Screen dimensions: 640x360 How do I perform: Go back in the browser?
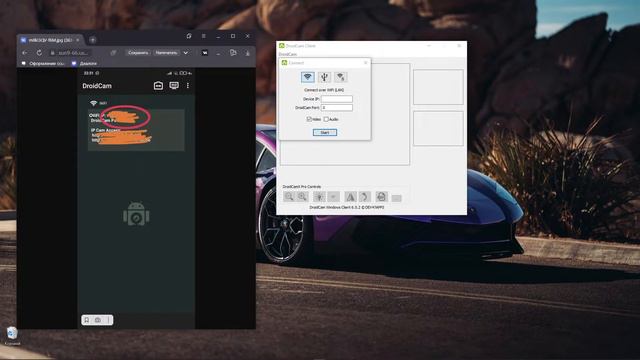coord(25,53)
